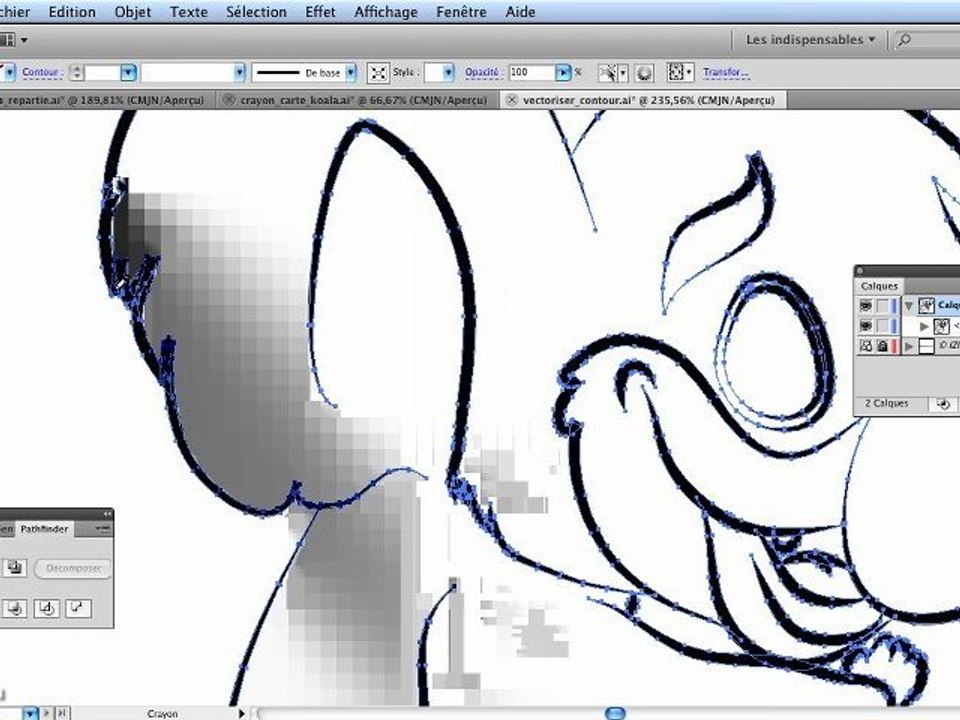Open the Transfor... panel link
Screen dimensions: 960x720
click(726, 72)
